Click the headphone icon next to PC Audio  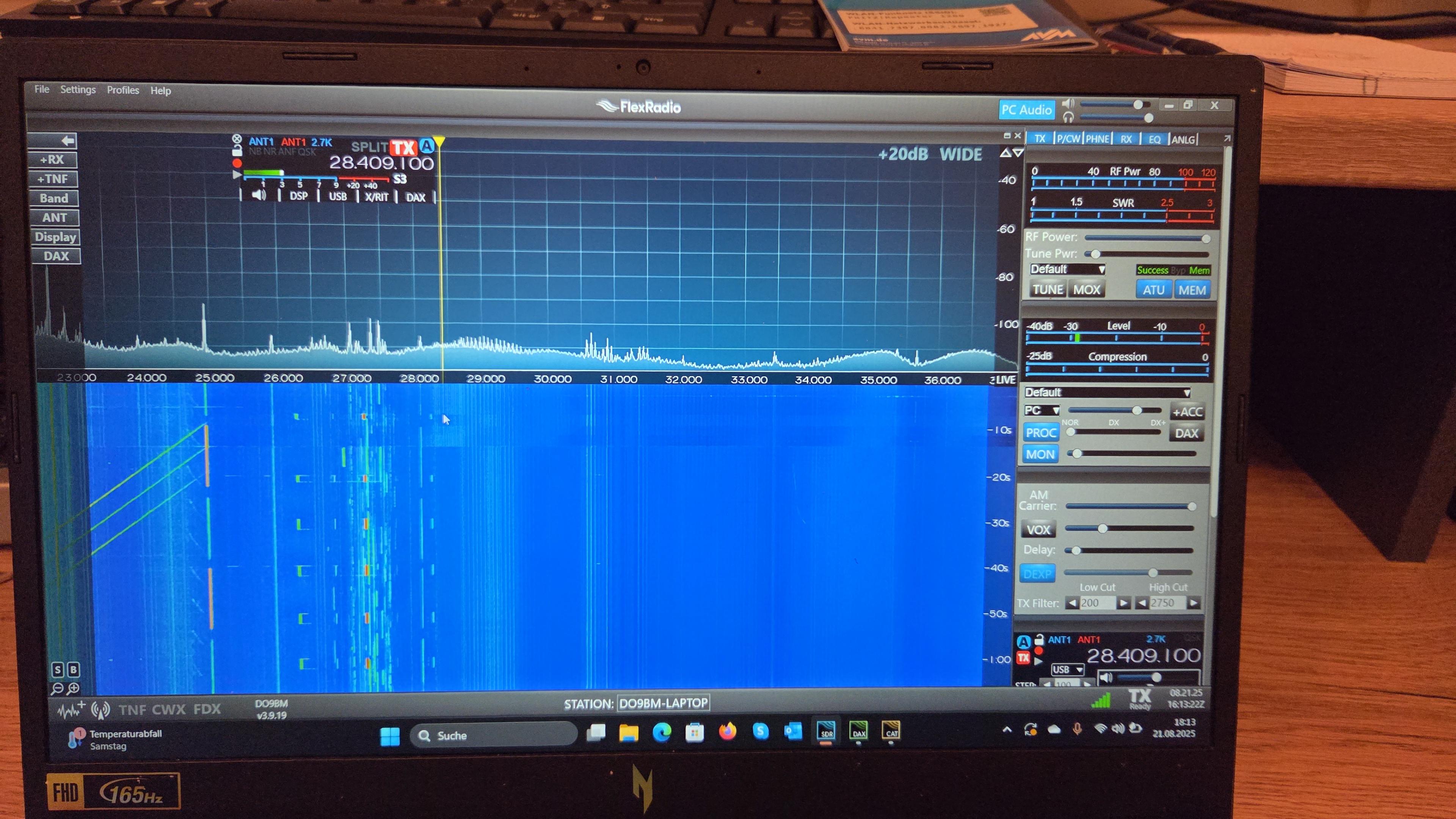click(x=1068, y=118)
